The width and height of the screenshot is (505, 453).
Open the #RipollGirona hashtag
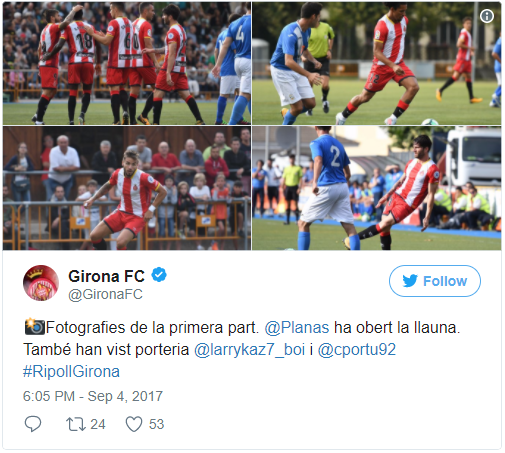pos(71,371)
